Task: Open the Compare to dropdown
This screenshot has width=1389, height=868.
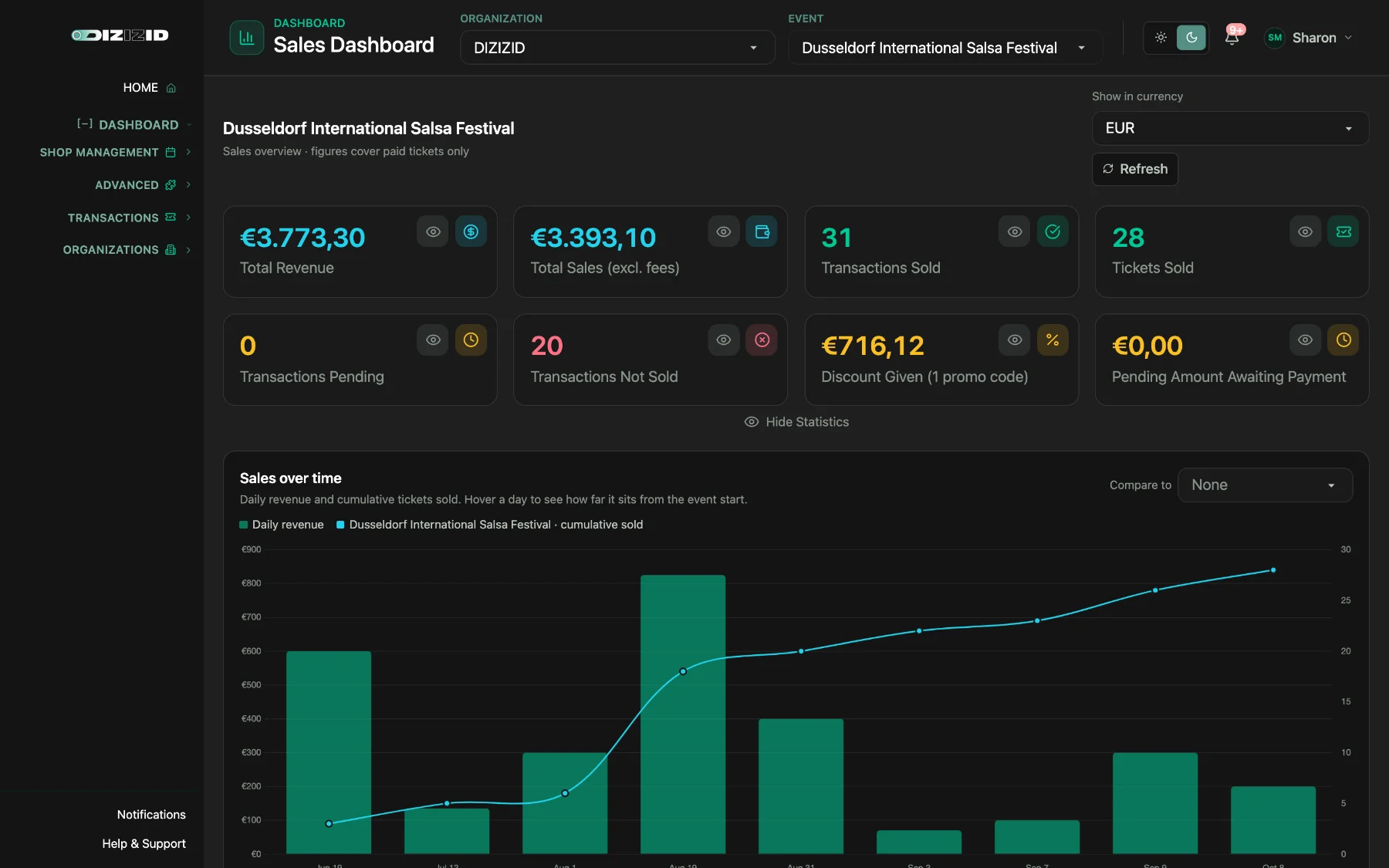Action: point(1266,485)
